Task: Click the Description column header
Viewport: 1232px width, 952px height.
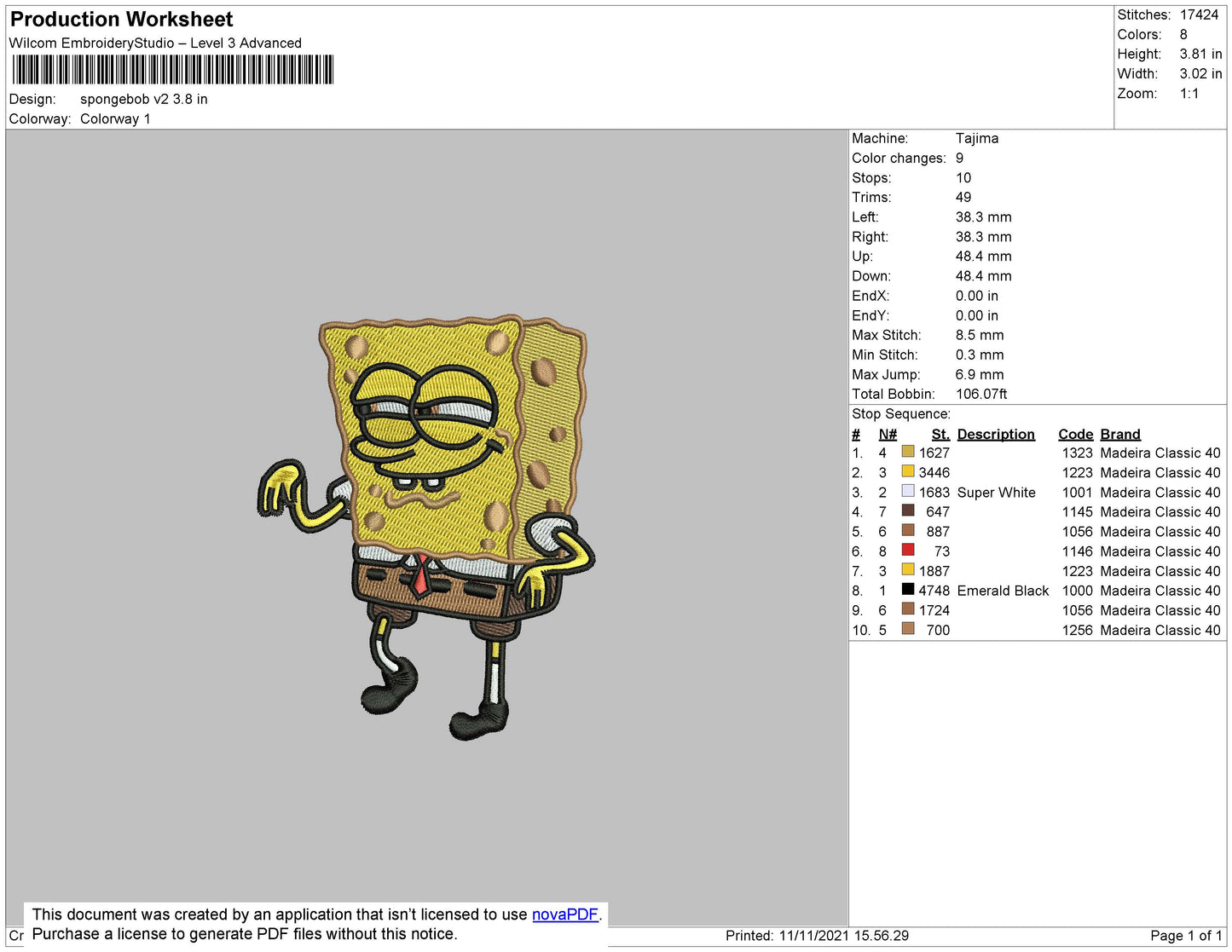Action: (995, 434)
